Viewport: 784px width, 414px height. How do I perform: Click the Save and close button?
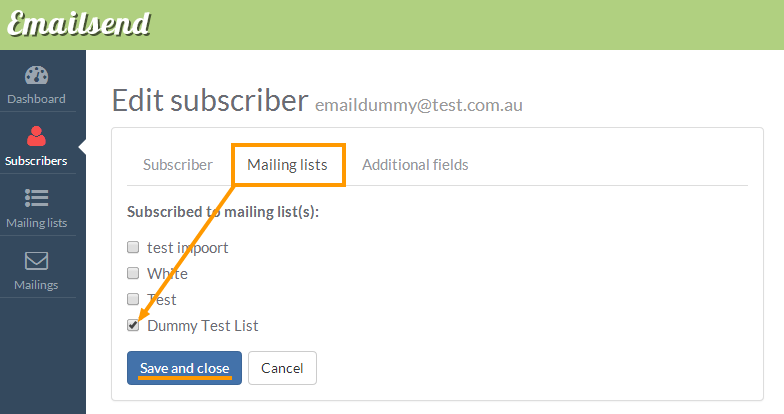click(x=184, y=368)
